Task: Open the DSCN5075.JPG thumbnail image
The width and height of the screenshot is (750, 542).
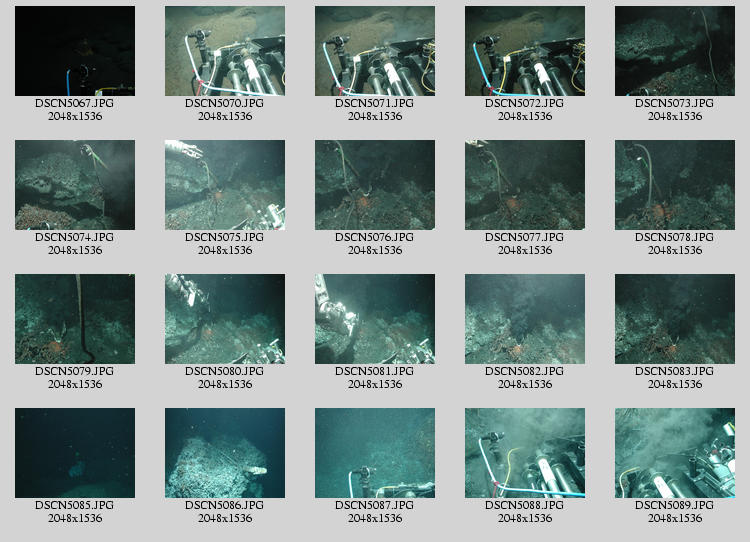Action: [x=225, y=185]
